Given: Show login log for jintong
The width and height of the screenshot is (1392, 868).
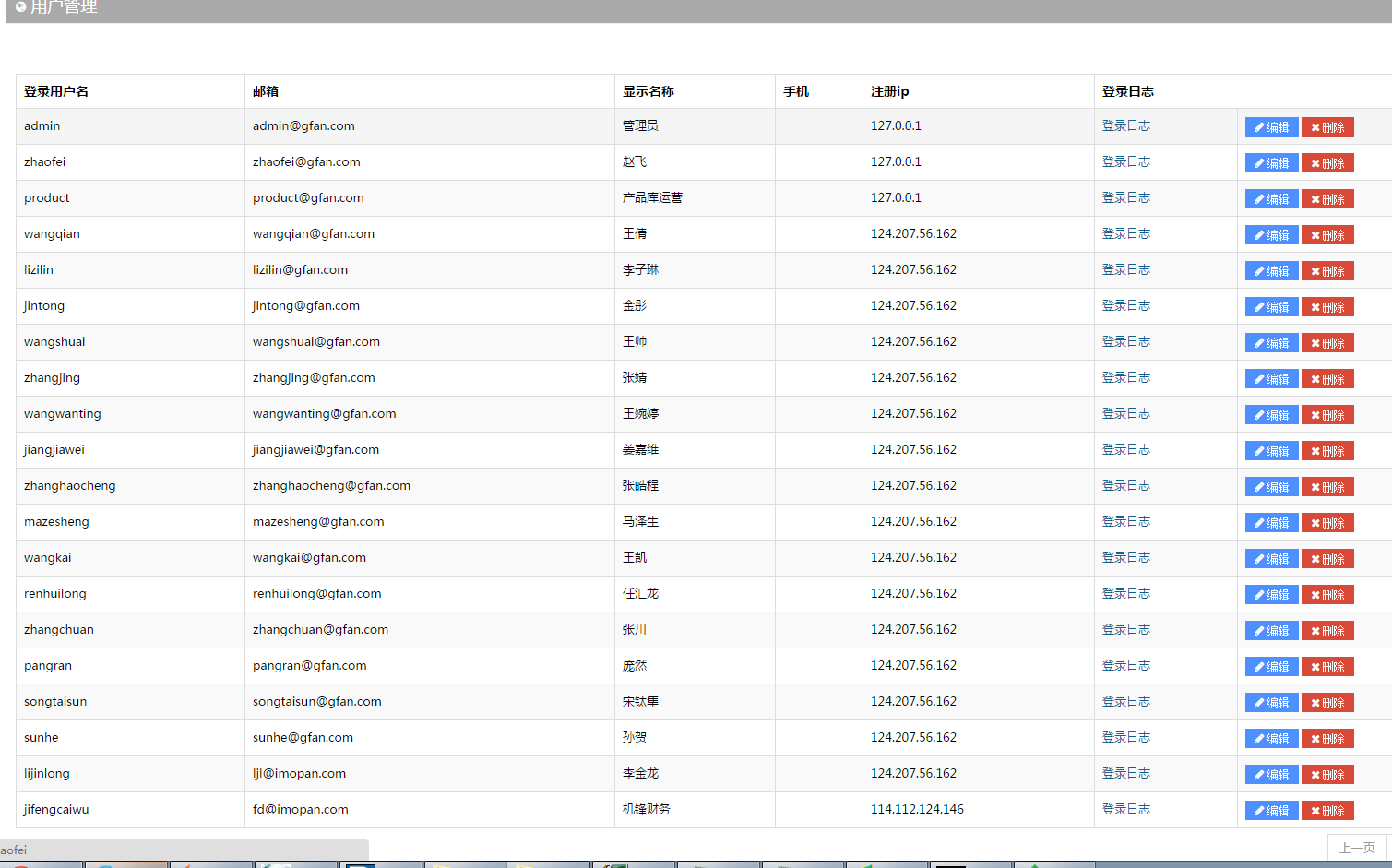Looking at the screenshot, I should coord(1125,305).
